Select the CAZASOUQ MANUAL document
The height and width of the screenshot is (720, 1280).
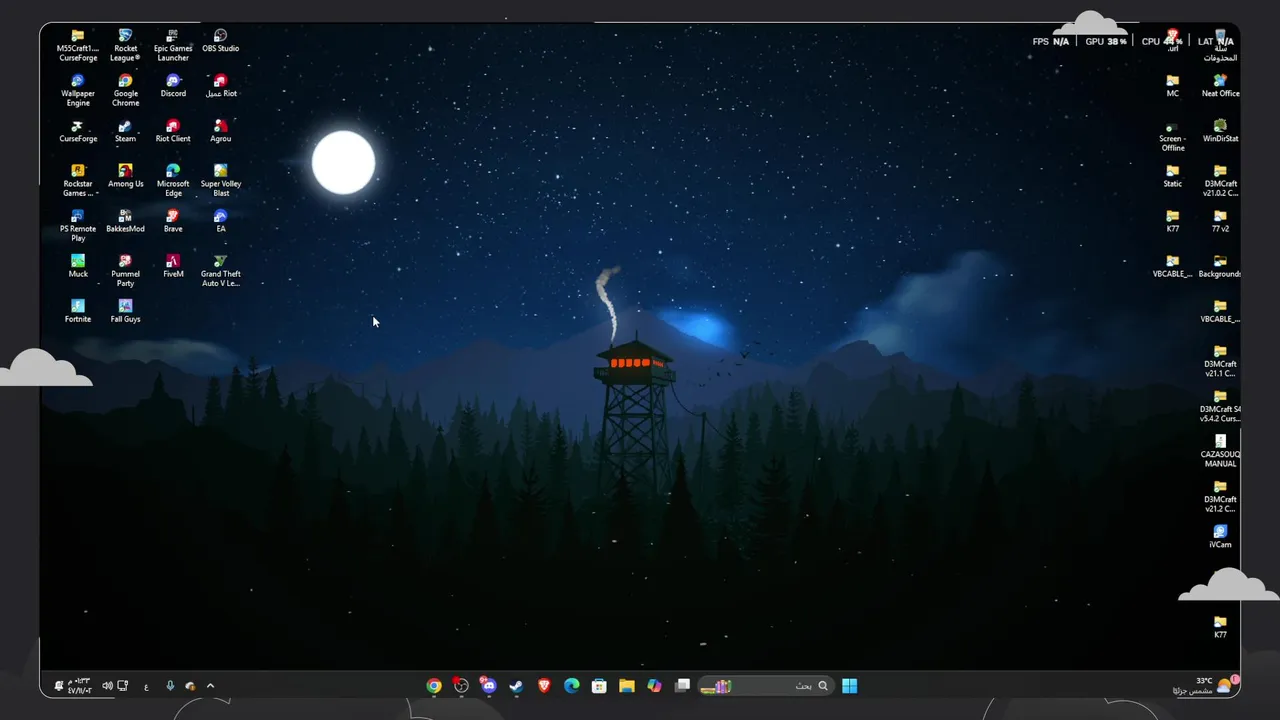coord(1220,451)
